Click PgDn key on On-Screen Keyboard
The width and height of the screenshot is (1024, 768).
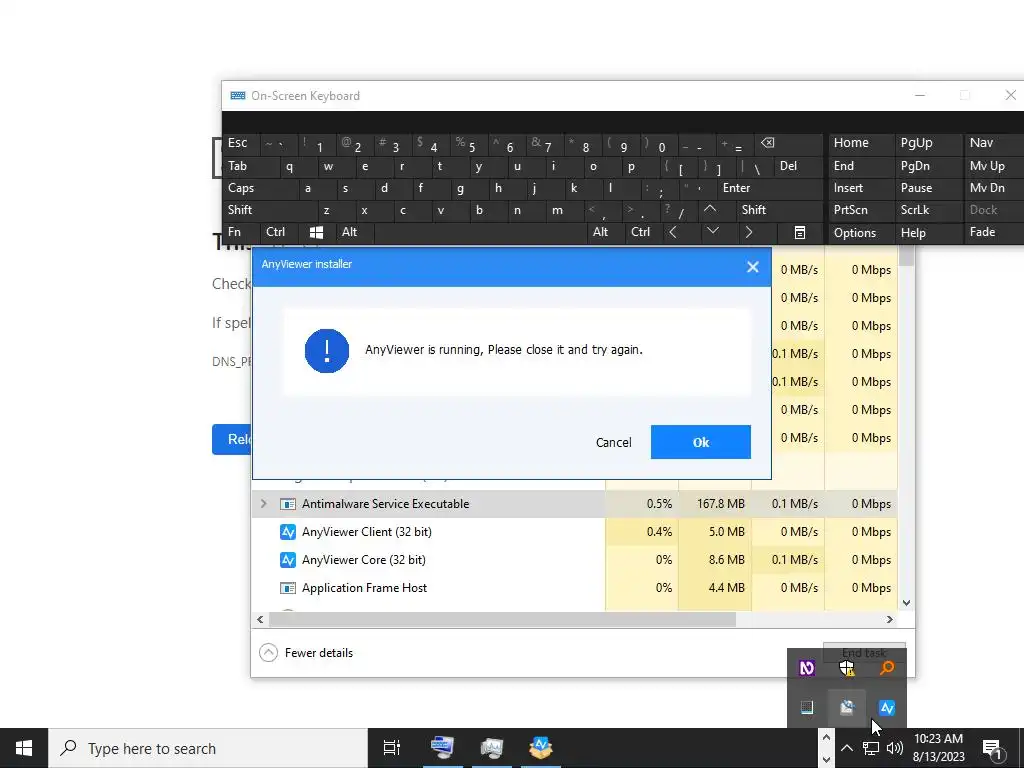tap(928, 166)
